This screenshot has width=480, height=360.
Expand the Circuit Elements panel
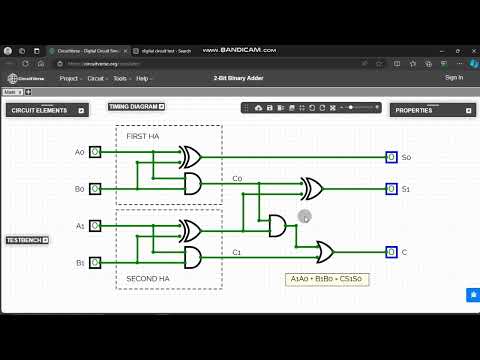point(81,111)
